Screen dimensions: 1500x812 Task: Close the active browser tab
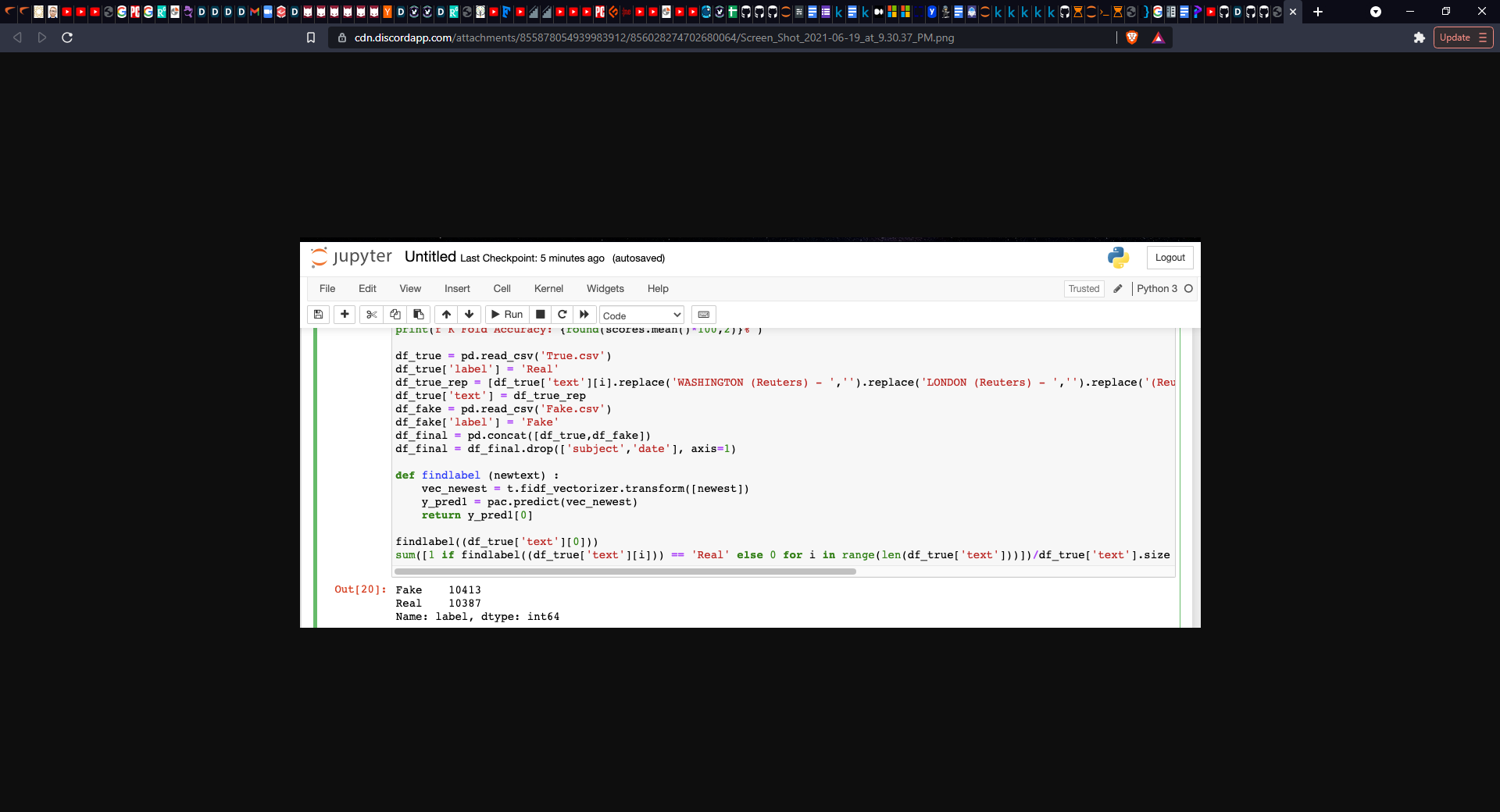tap(1293, 12)
